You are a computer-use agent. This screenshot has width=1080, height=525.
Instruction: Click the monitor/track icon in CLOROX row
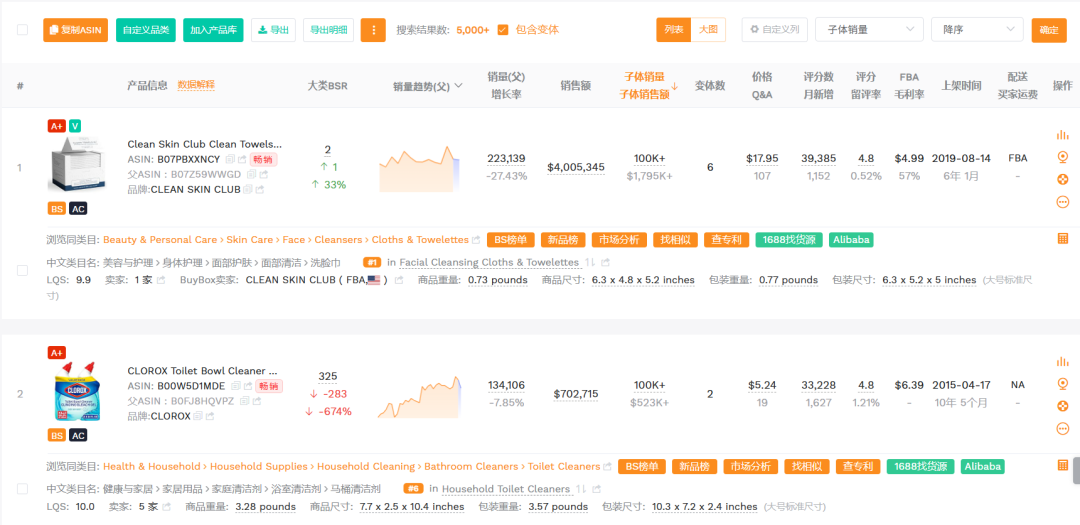[1062, 384]
